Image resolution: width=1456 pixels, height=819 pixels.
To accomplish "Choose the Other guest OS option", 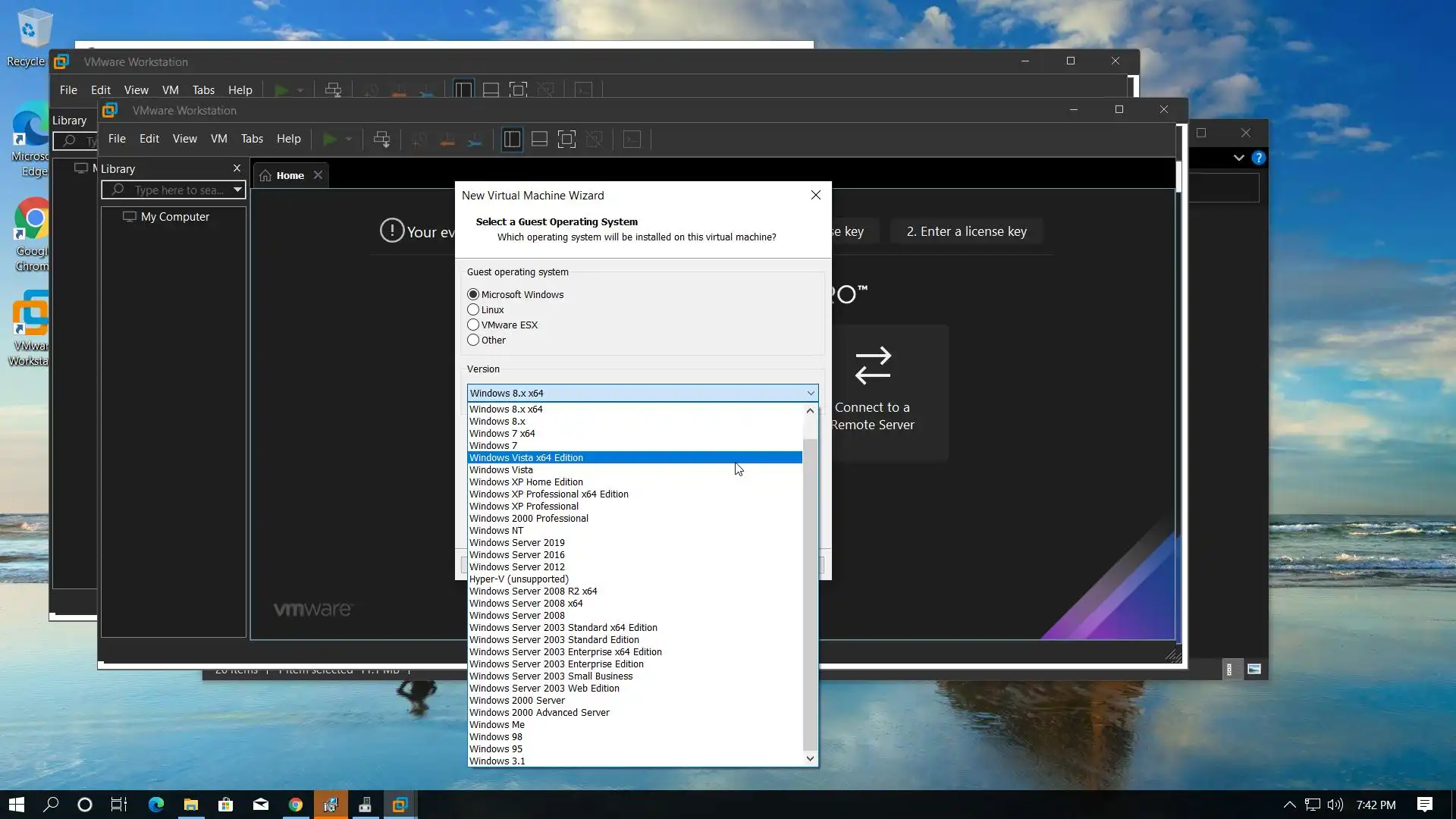I will pos(473,340).
